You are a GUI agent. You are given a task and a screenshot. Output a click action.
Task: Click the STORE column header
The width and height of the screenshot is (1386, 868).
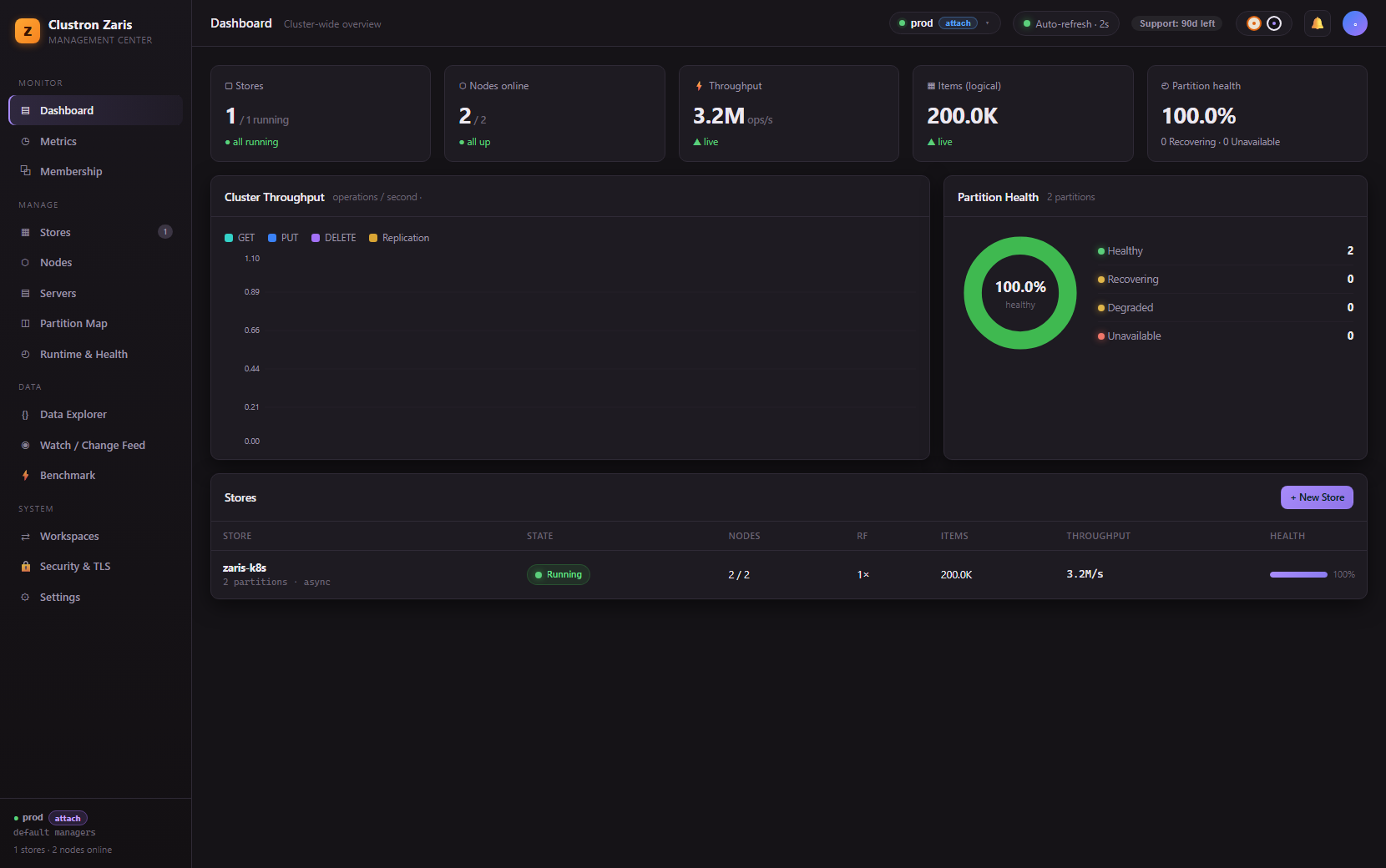pyautogui.click(x=237, y=536)
